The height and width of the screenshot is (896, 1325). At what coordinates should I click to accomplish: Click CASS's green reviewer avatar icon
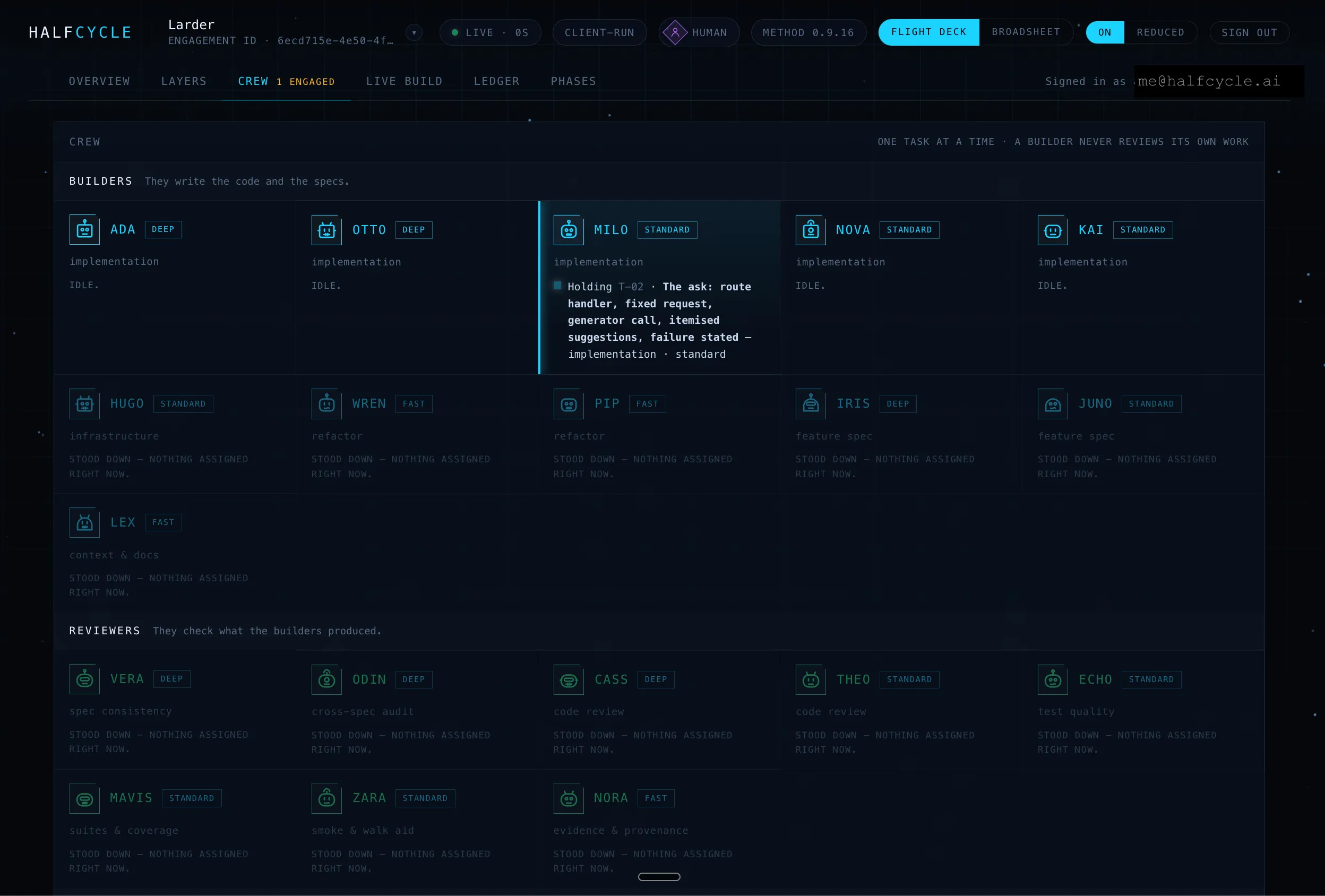(569, 680)
